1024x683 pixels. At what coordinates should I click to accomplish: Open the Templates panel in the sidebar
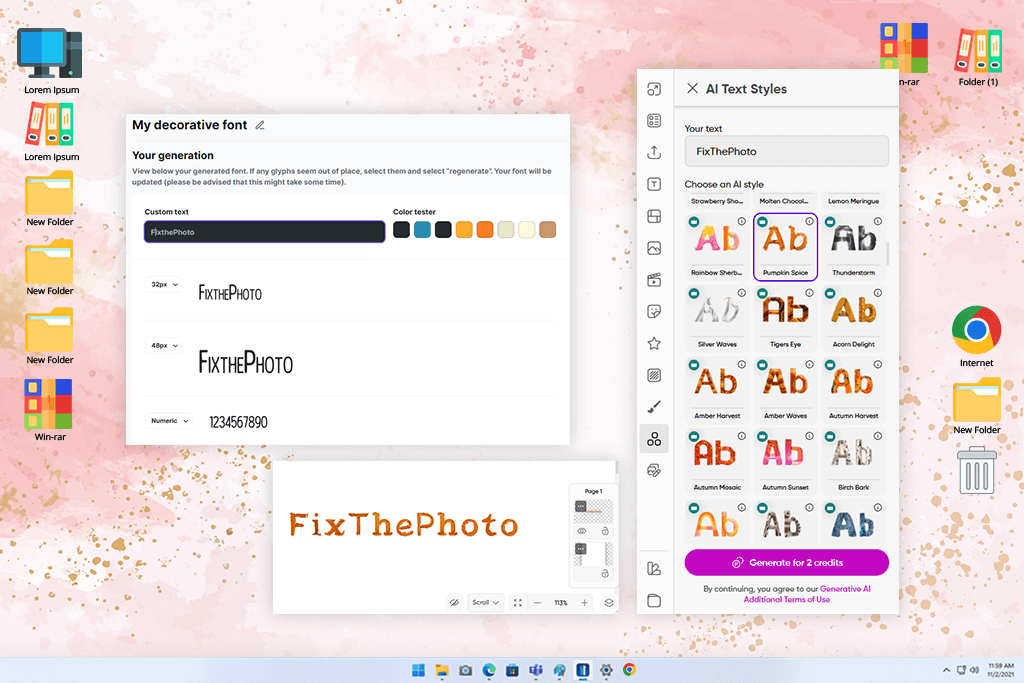coord(654,121)
